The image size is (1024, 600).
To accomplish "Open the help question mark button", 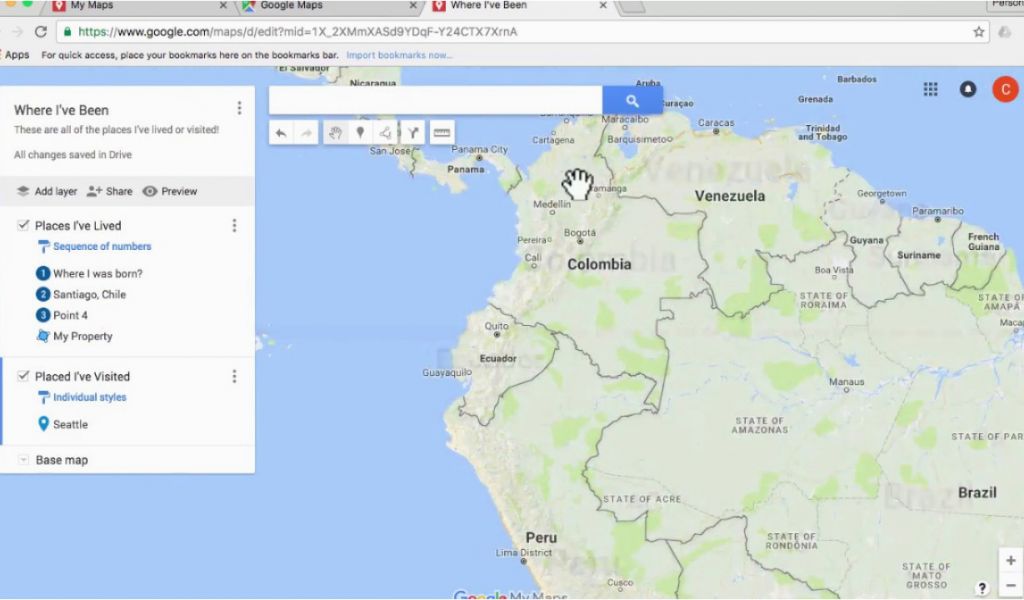I will [x=982, y=588].
